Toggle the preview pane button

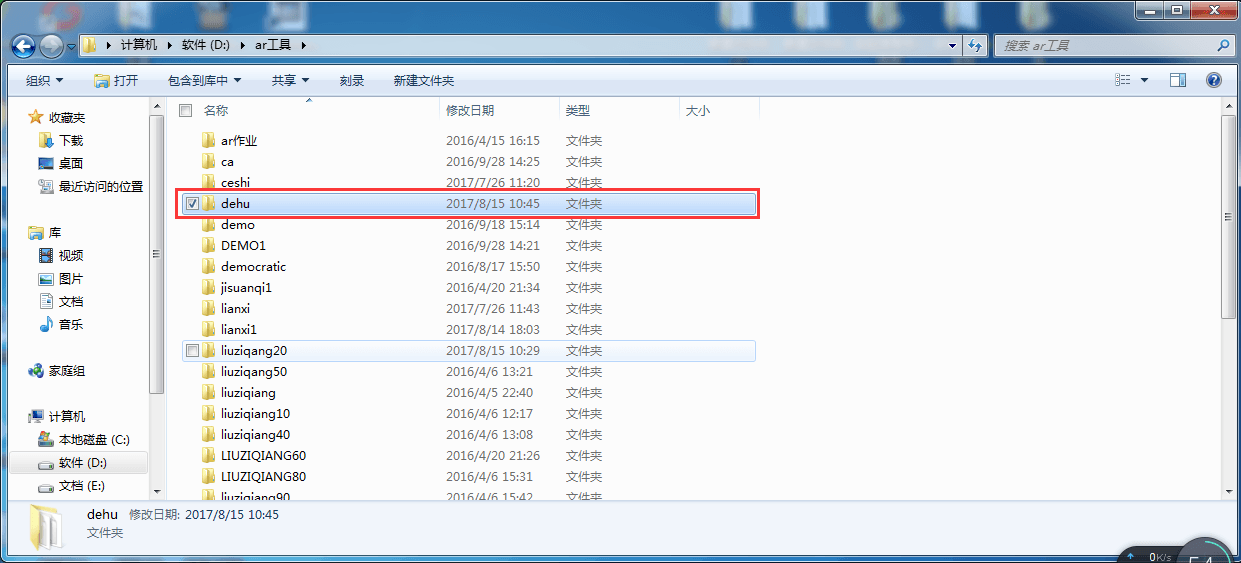tap(1178, 80)
